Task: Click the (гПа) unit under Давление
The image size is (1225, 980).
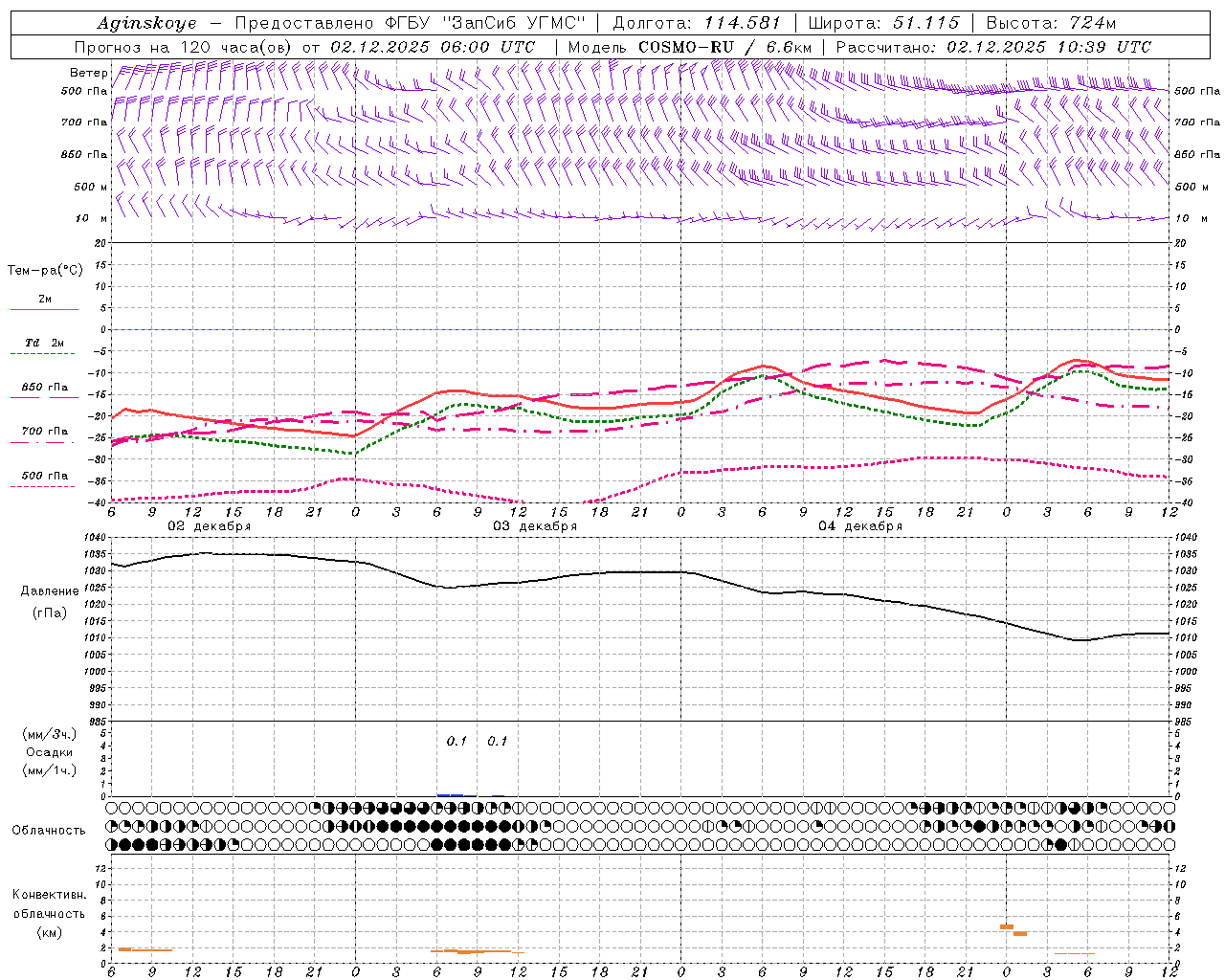Action: 50,612
